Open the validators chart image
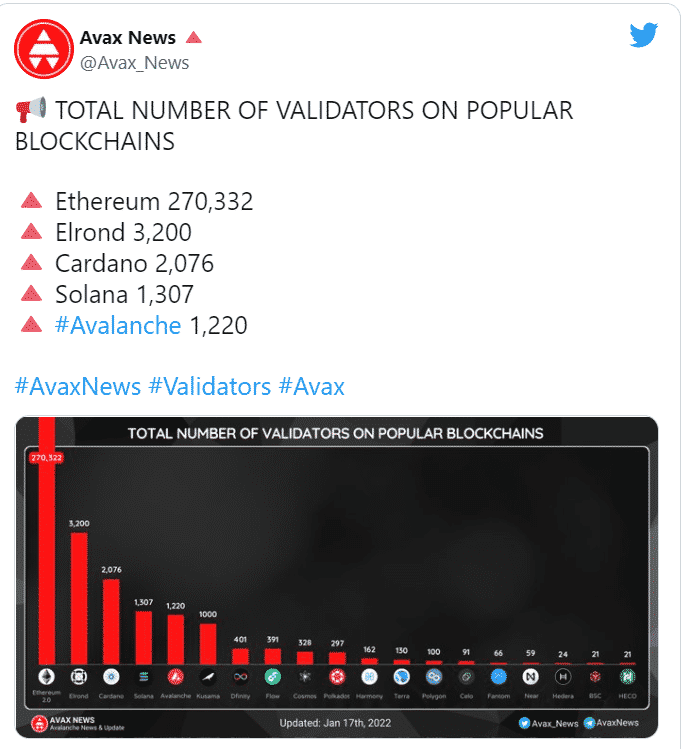 point(337,577)
